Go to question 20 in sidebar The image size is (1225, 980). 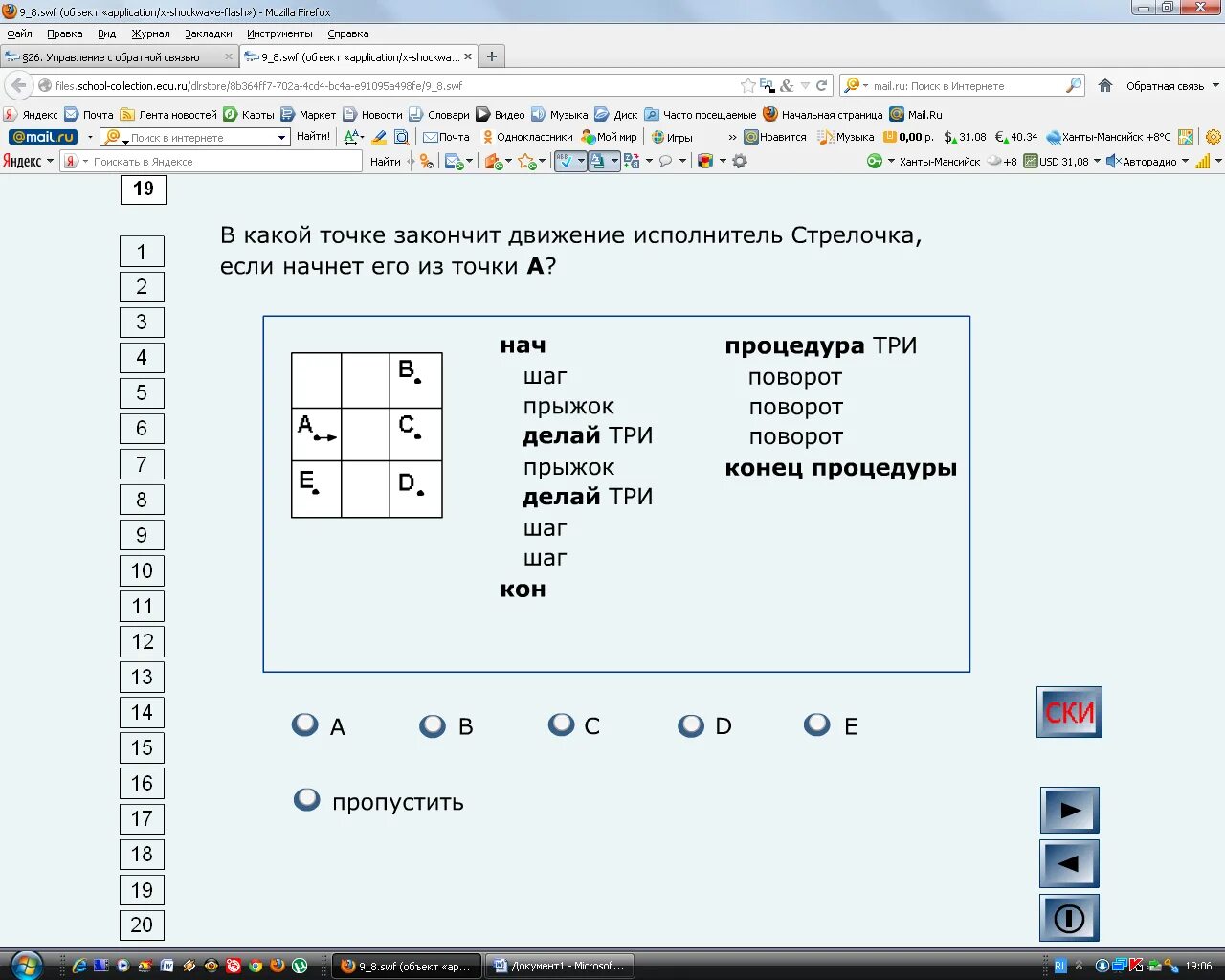(142, 924)
